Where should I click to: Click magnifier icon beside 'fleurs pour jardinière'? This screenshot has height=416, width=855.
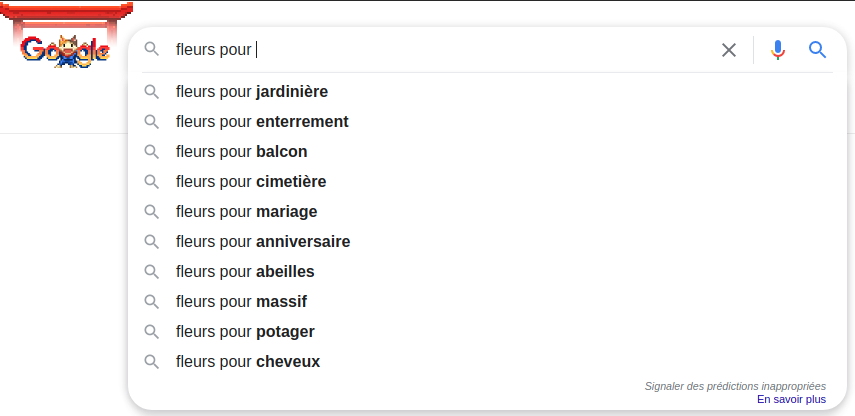152,92
